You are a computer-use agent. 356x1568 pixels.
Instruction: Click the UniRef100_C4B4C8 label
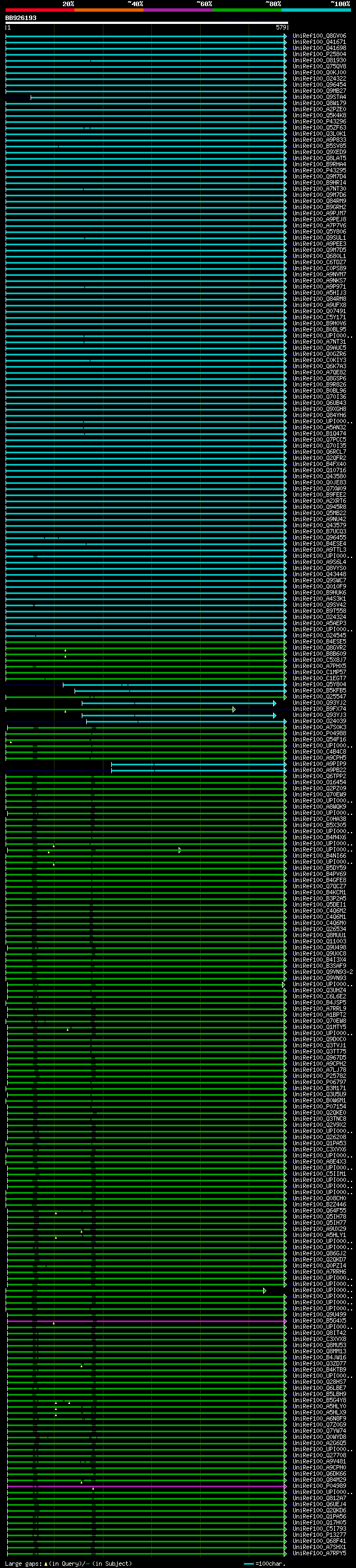[319, 752]
